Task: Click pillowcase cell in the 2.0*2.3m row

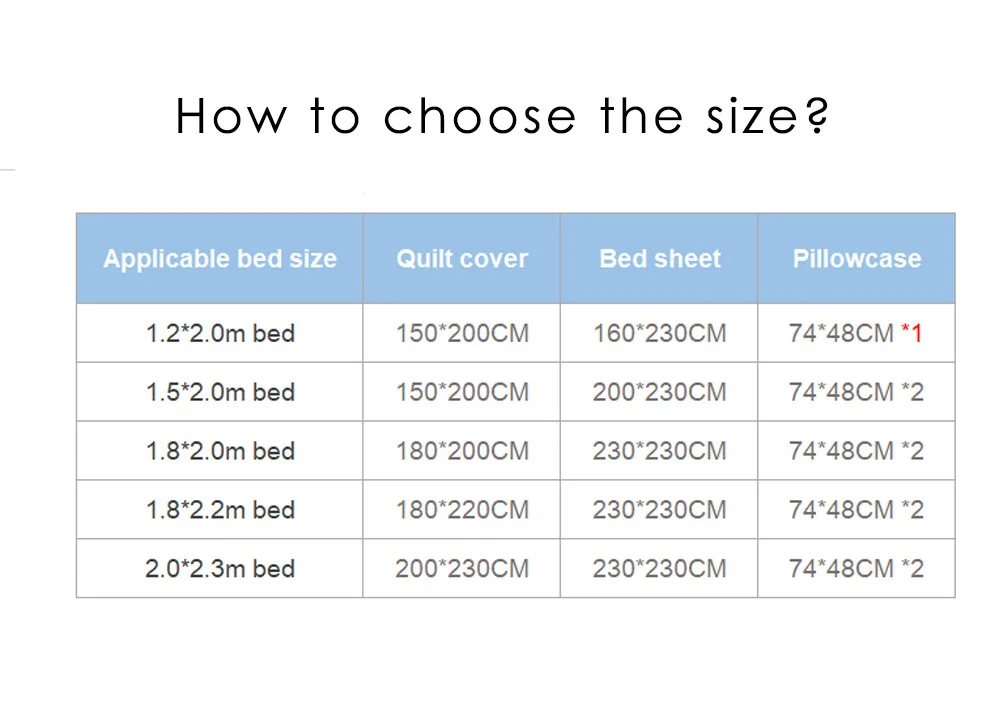Action: tap(857, 568)
